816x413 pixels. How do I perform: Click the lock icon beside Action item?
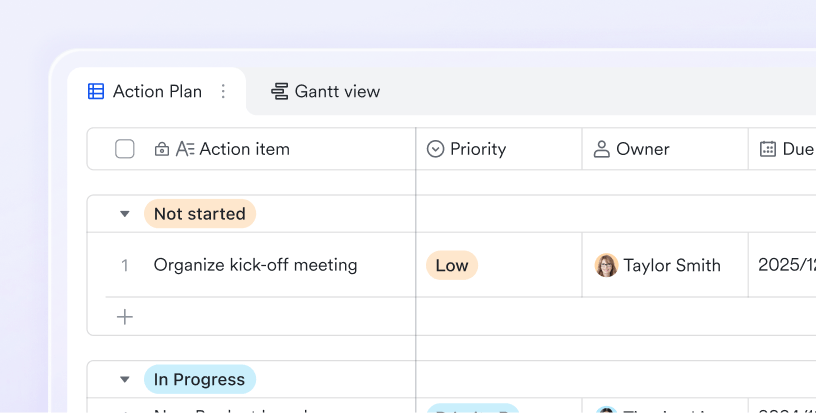pyautogui.click(x=162, y=149)
